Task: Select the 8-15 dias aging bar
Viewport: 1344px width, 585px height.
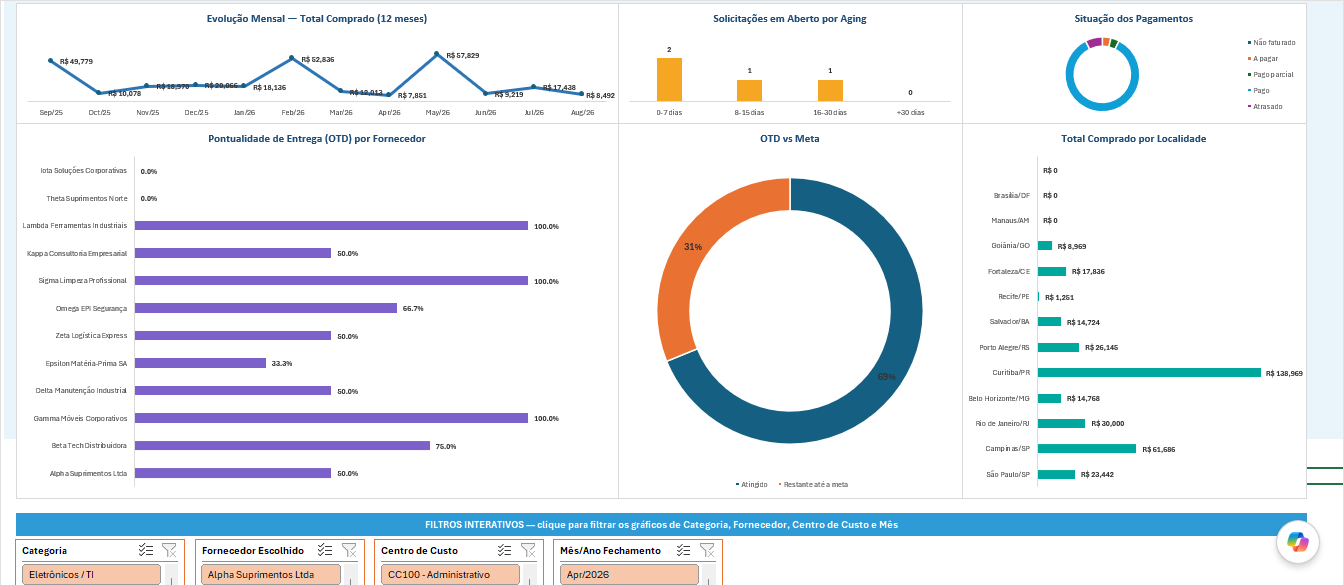Action: click(x=749, y=90)
